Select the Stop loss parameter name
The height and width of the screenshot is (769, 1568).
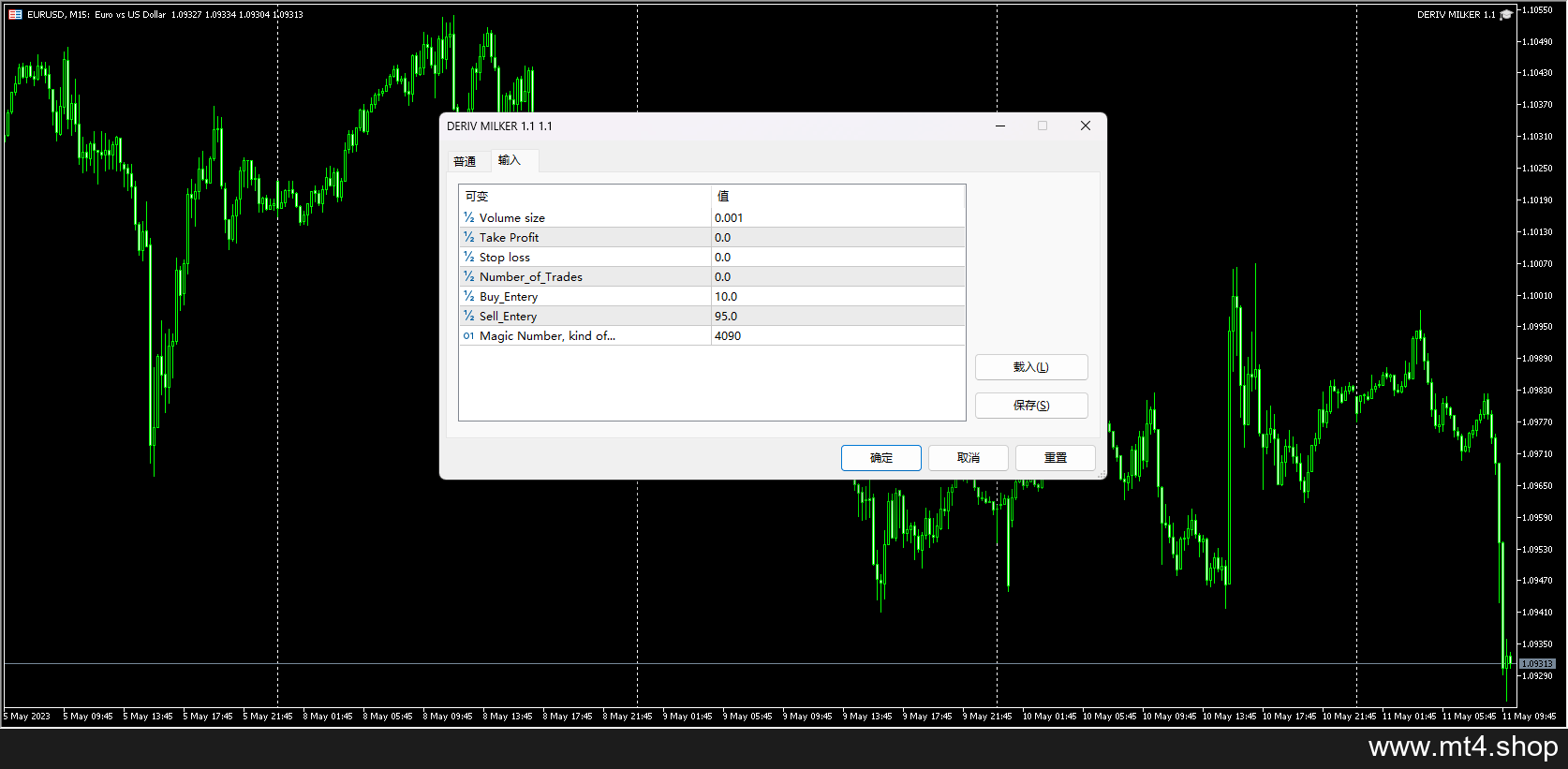click(x=505, y=257)
